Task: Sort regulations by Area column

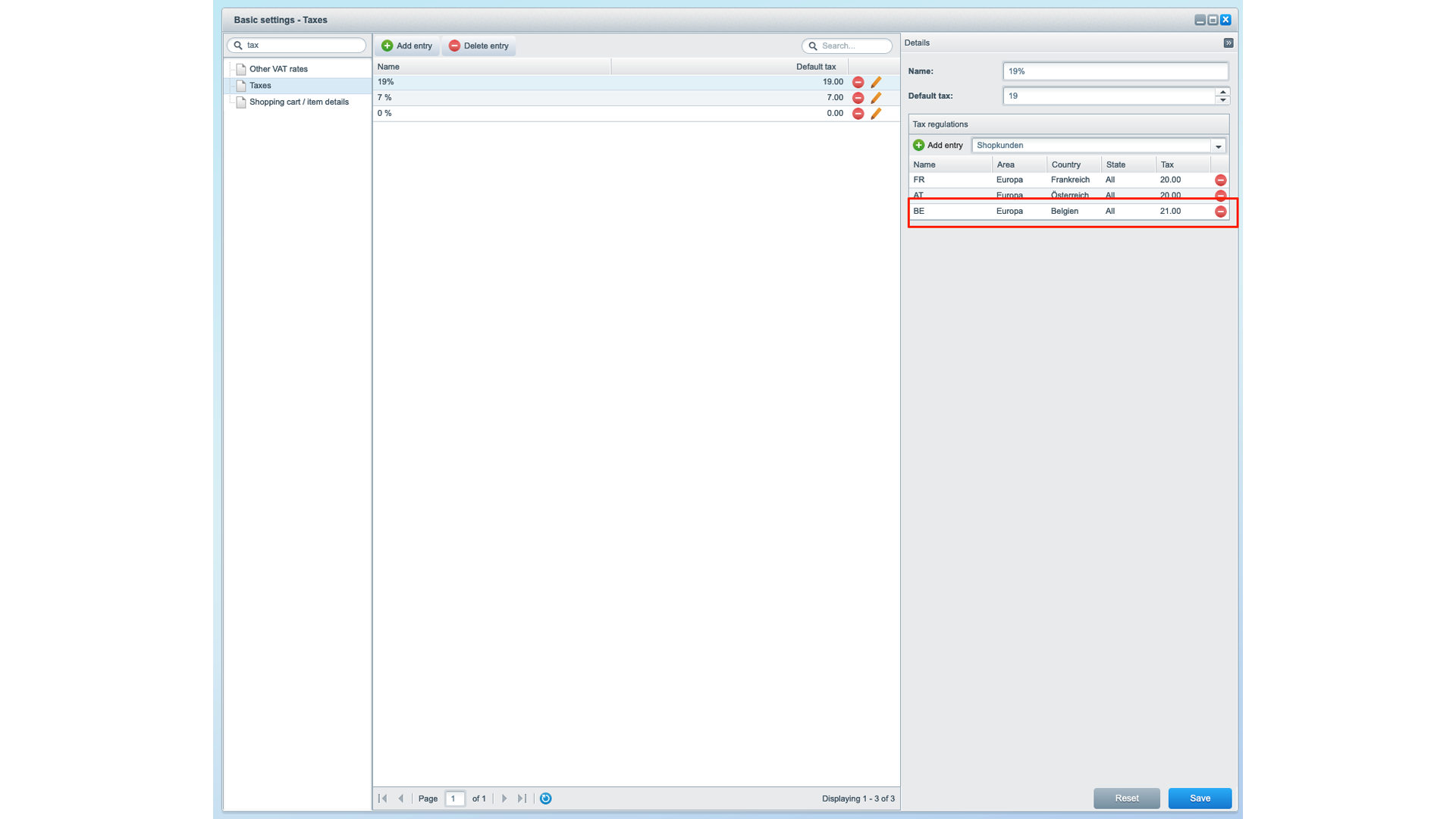Action: [x=1019, y=165]
